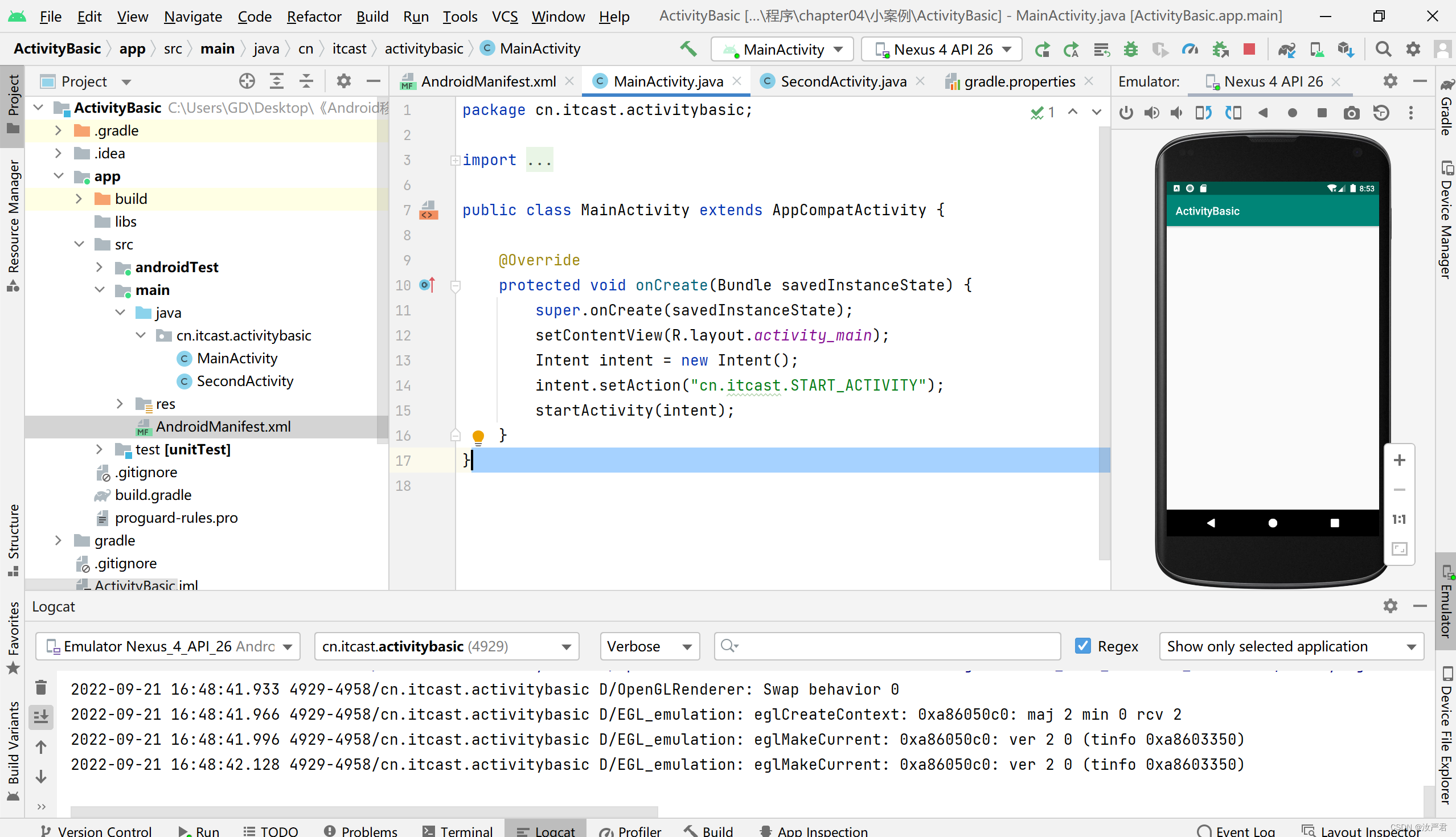Switch to the SecondActivity.java tab
1456x837 pixels.
point(843,81)
